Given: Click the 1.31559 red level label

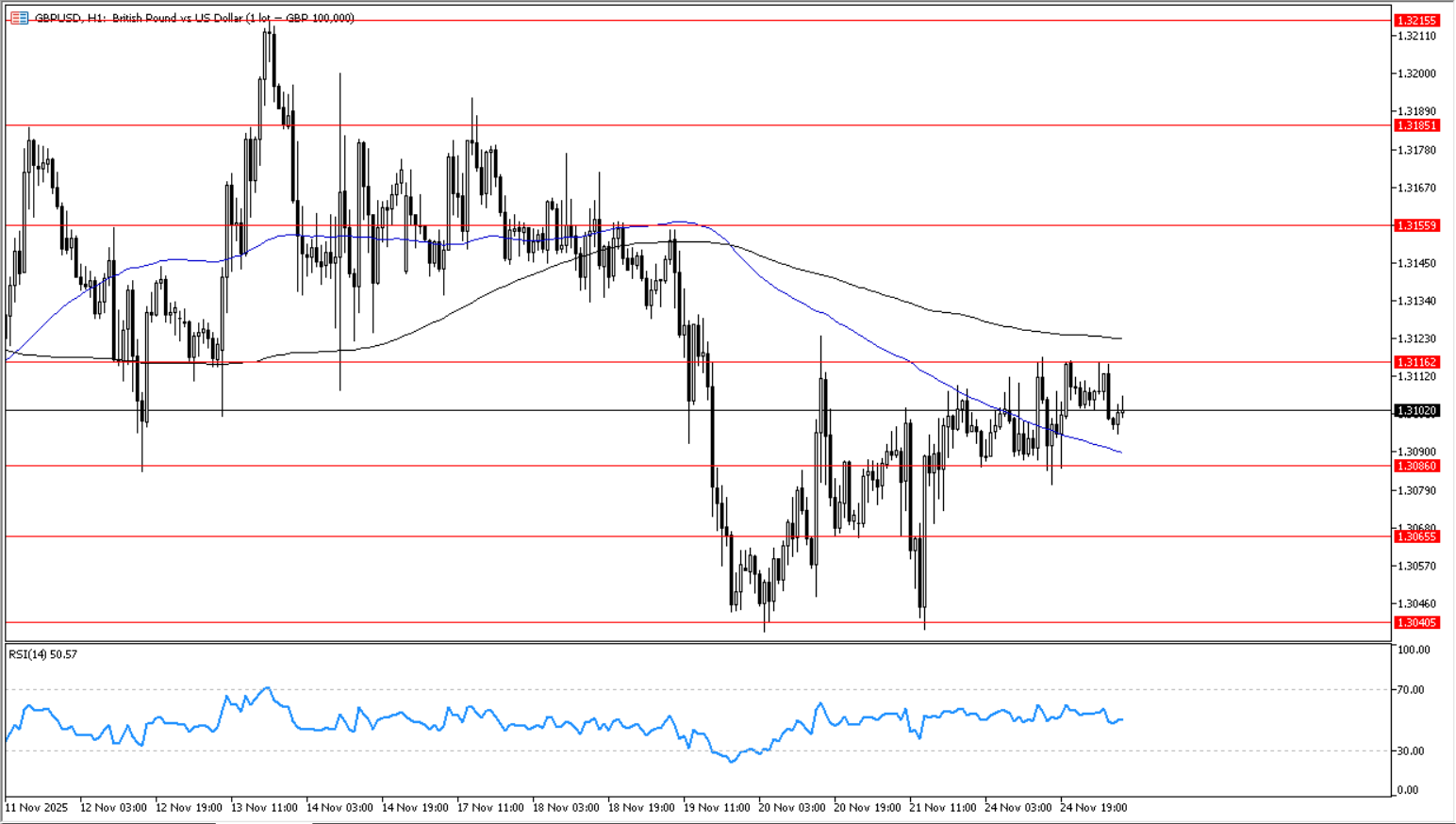Looking at the screenshot, I should pos(1416,225).
